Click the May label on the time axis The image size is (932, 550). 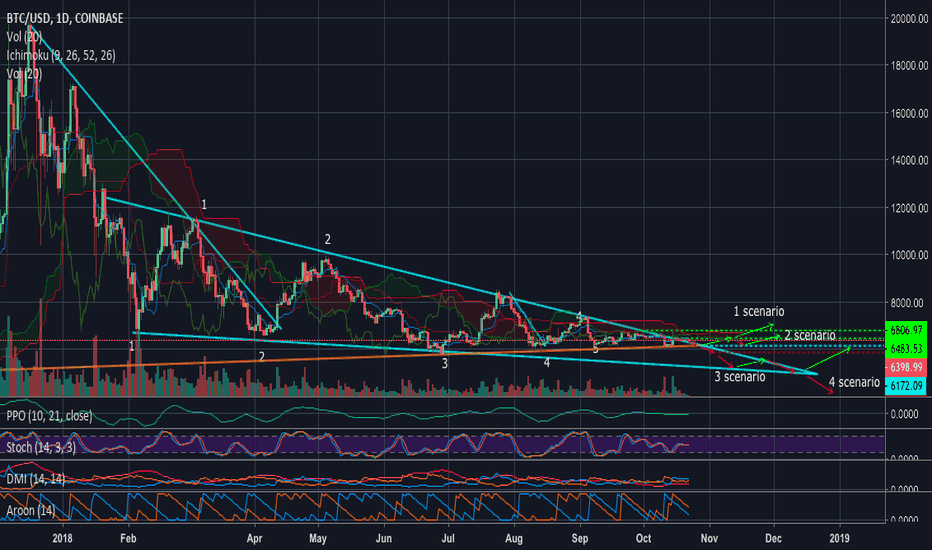pos(318,538)
